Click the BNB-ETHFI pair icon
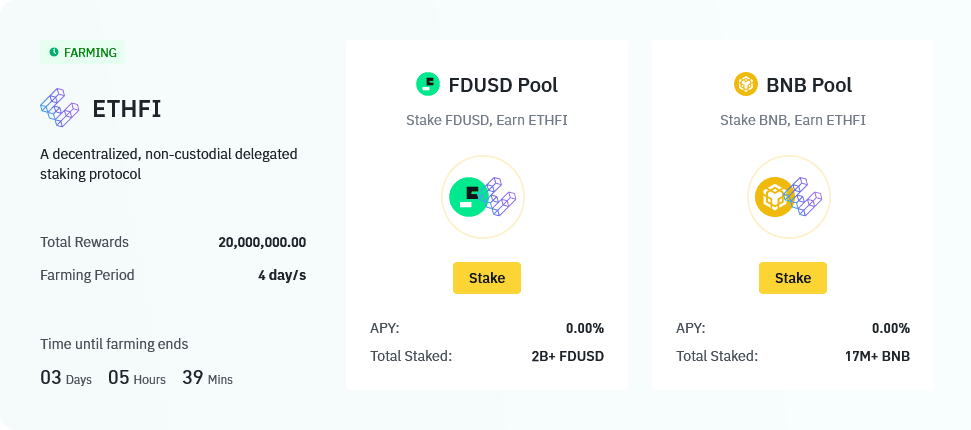971x430 pixels. click(789, 197)
